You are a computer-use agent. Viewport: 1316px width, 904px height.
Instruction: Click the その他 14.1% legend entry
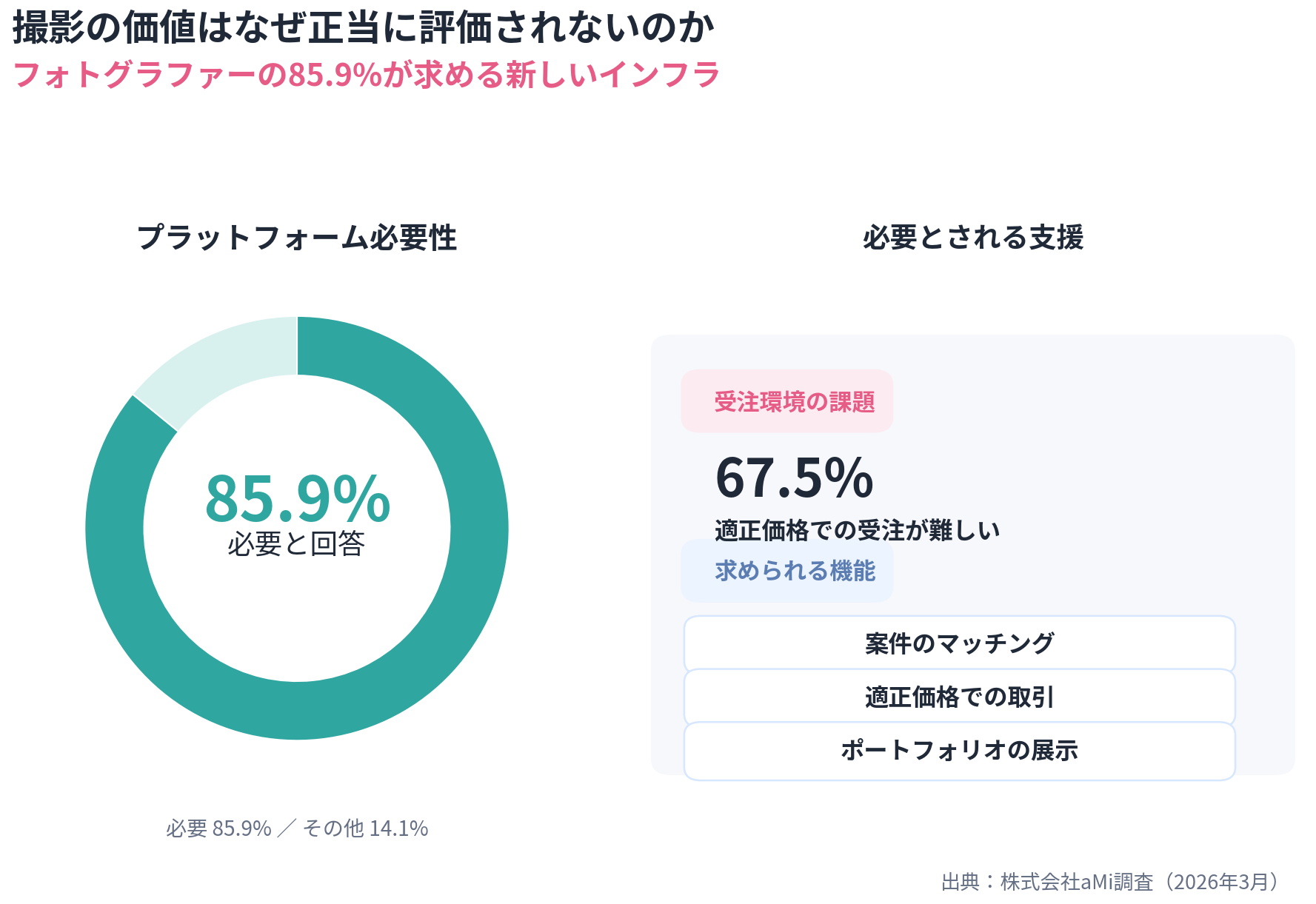click(x=366, y=828)
